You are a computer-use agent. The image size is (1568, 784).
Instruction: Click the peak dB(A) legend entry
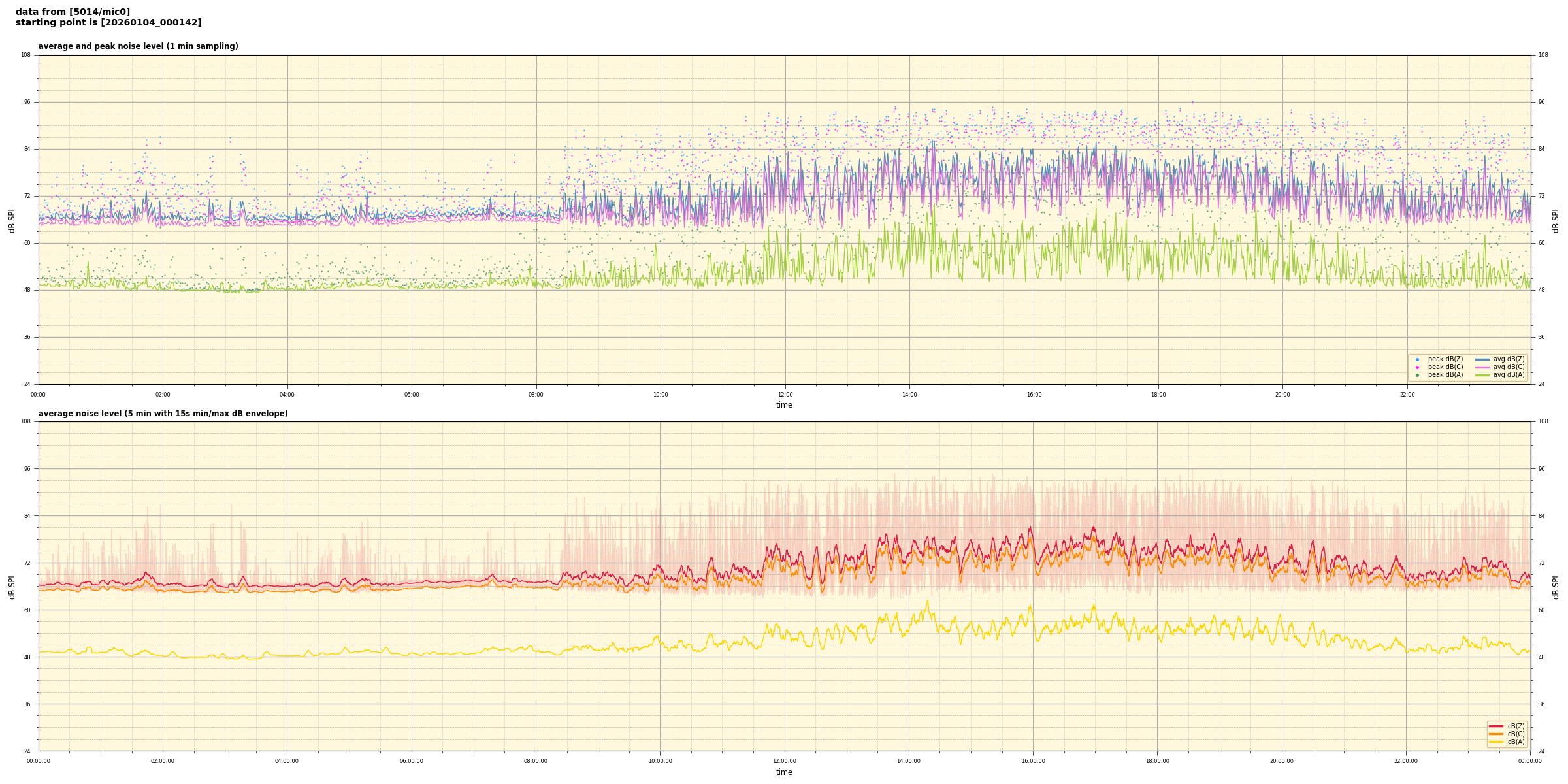[1445, 375]
